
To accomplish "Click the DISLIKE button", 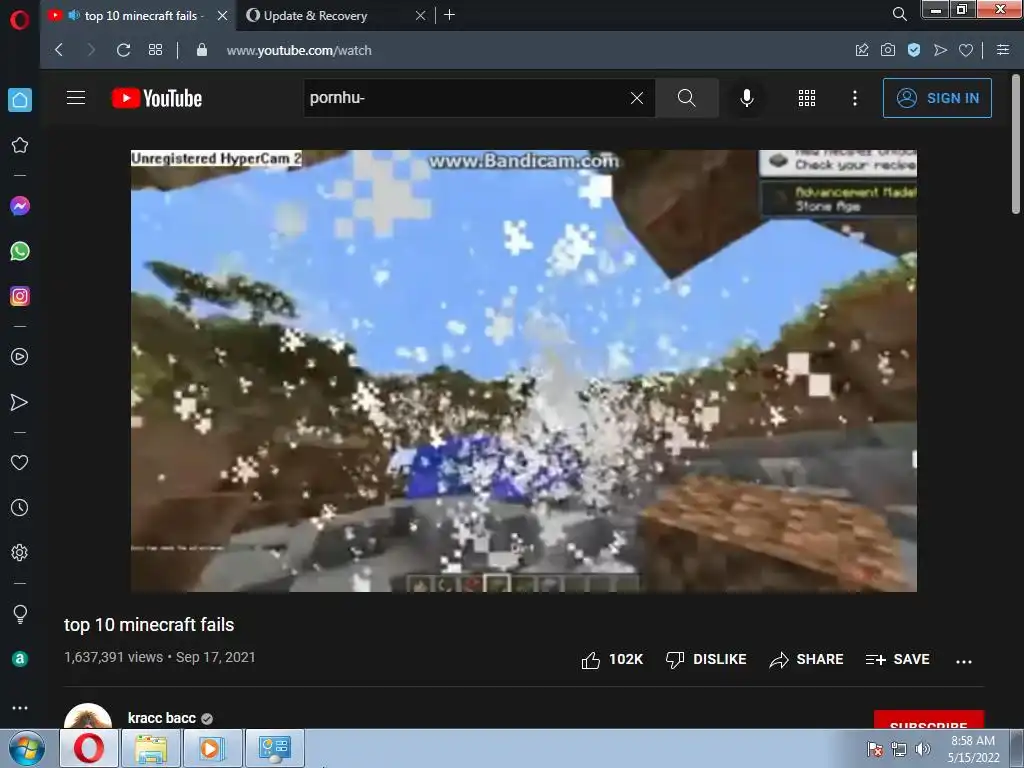I will (x=706, y=660).
